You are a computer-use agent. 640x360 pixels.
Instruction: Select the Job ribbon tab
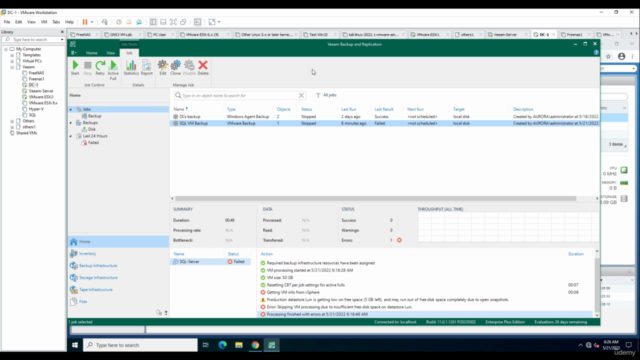129,53
